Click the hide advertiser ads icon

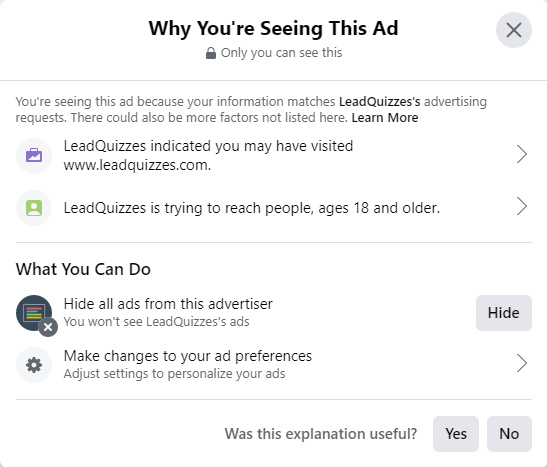coord(36,315)
